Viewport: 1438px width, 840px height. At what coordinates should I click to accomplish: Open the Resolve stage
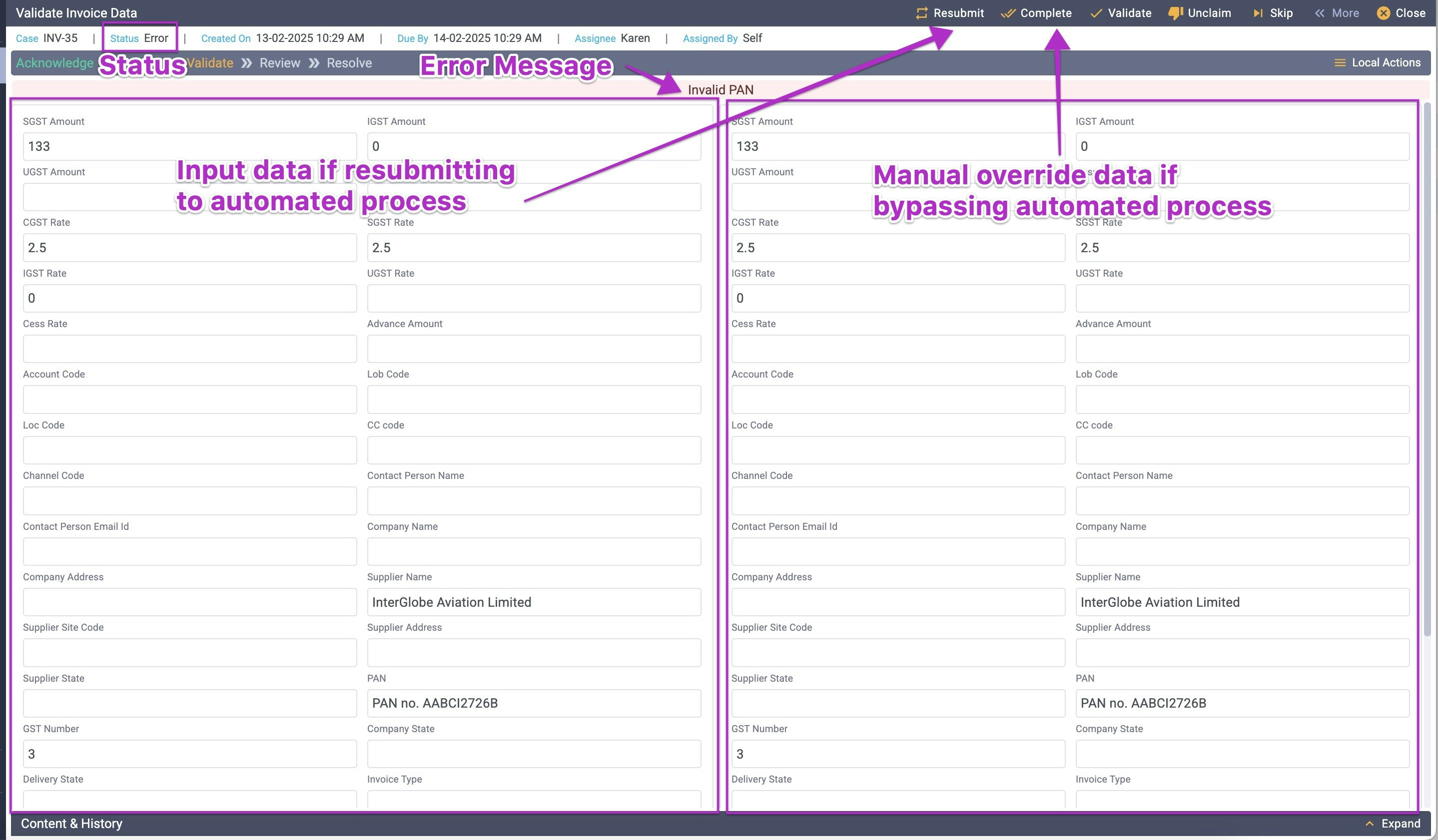(349, 63)
